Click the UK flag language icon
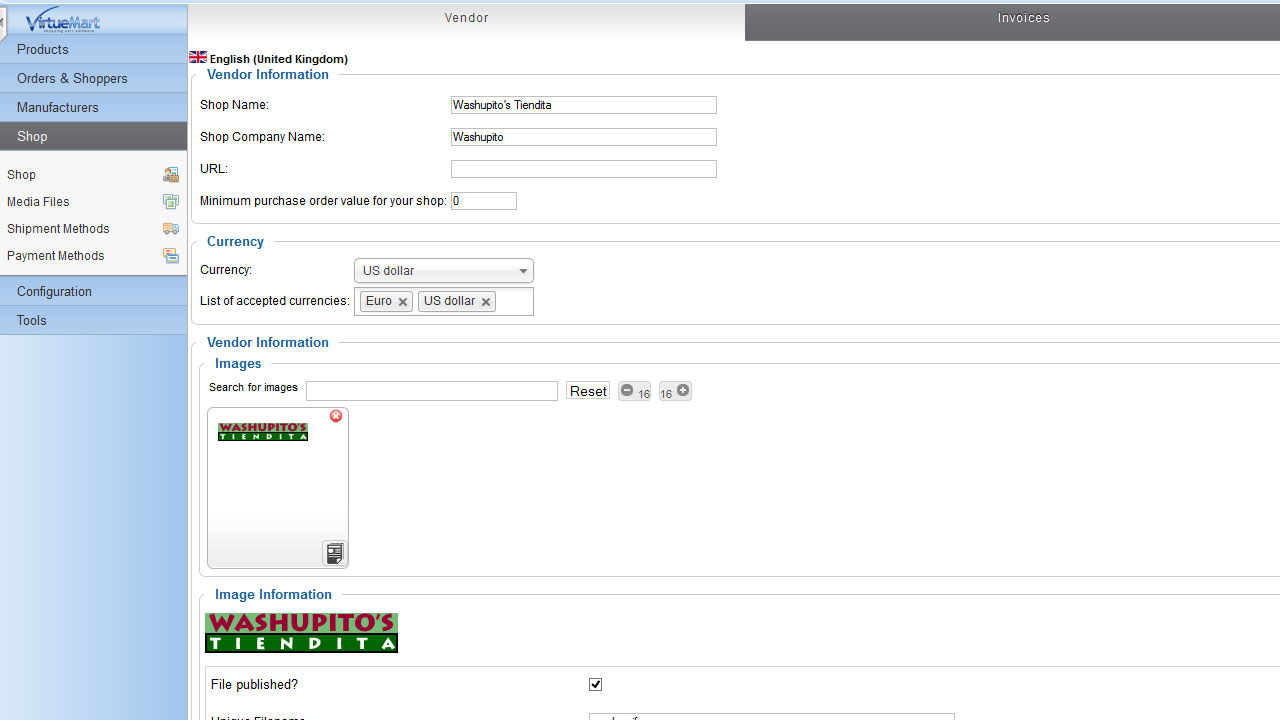Screen dimensions: 1280x720 click(198, 58)
